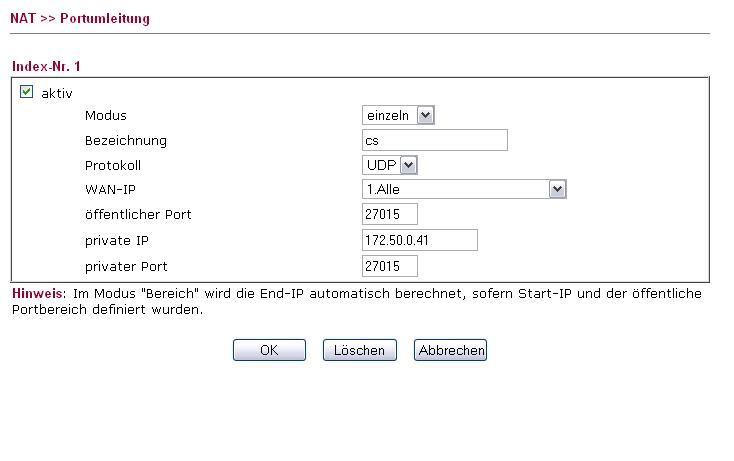Click the WAN-IP label

pos(110,190)
